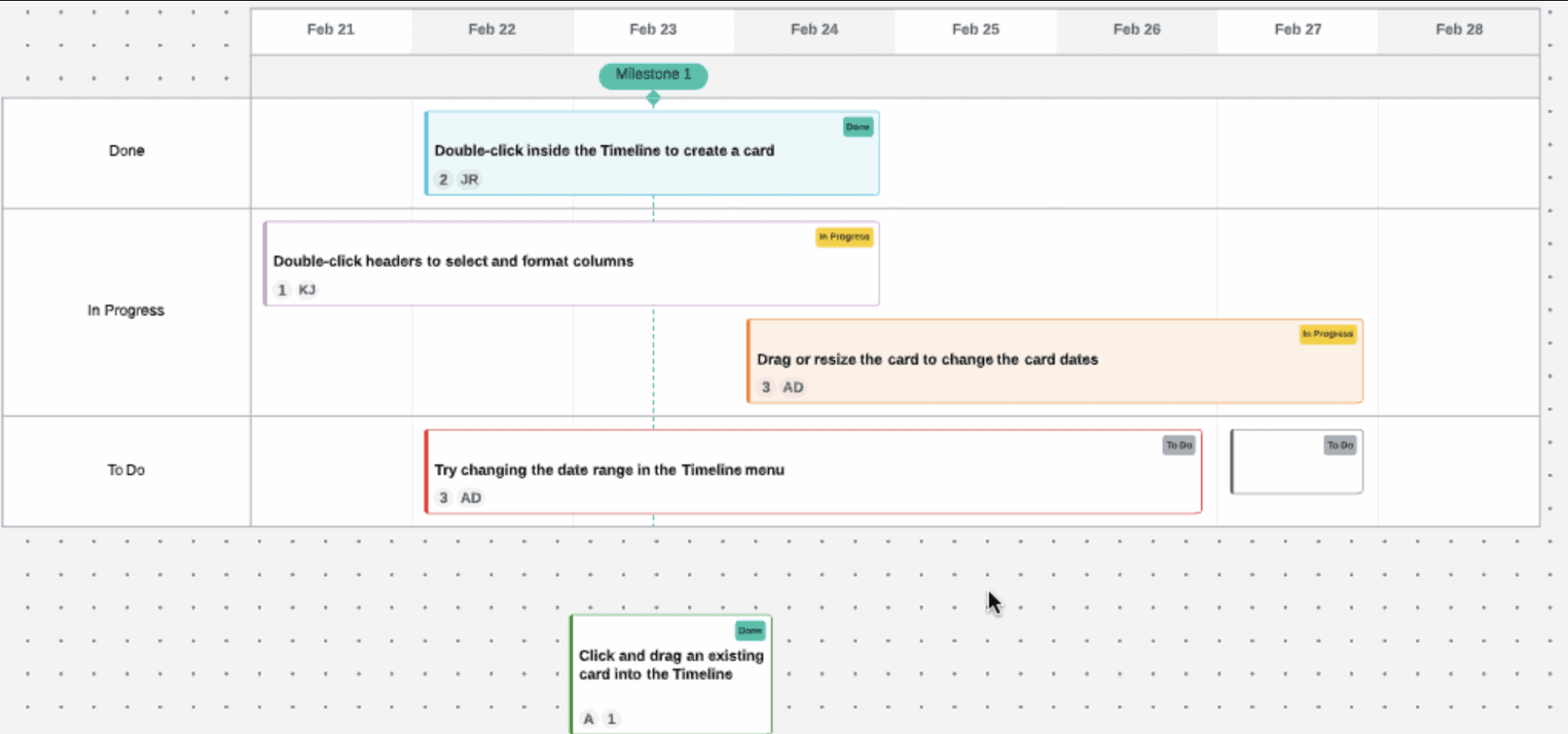Click the milestone diamond marker

tap(653, 99)
